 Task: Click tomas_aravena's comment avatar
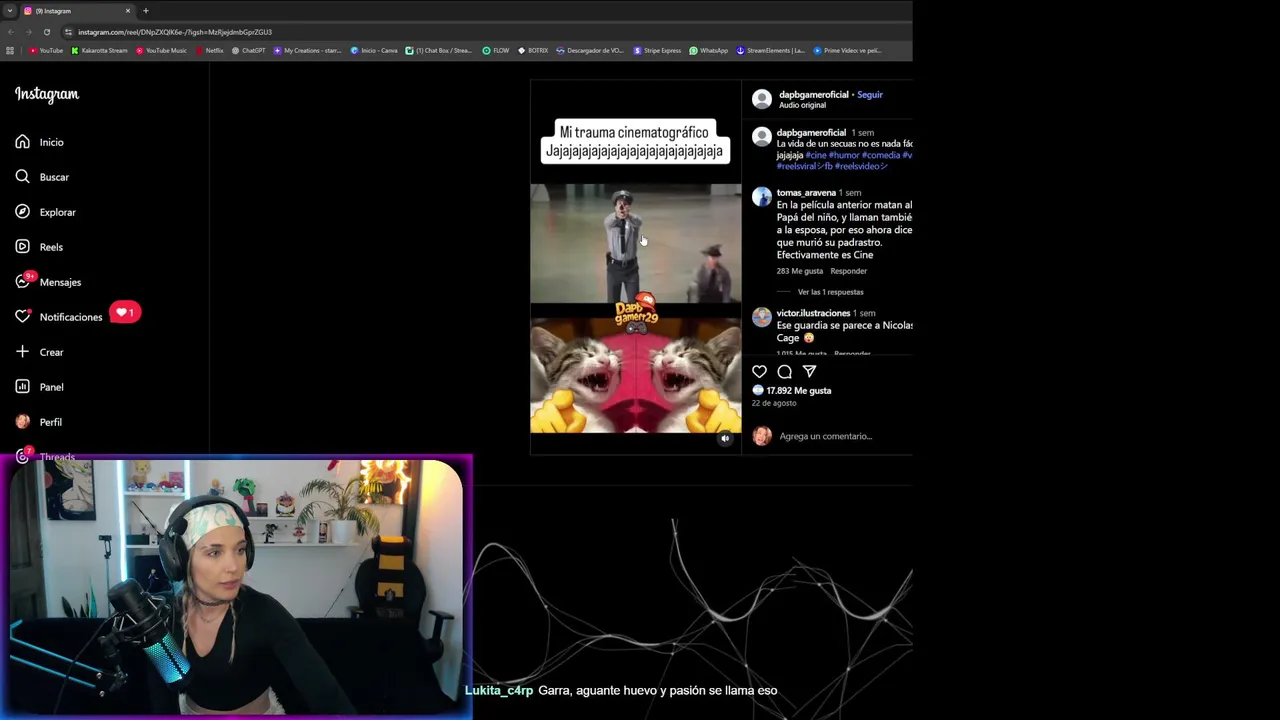tap(762, 197)
